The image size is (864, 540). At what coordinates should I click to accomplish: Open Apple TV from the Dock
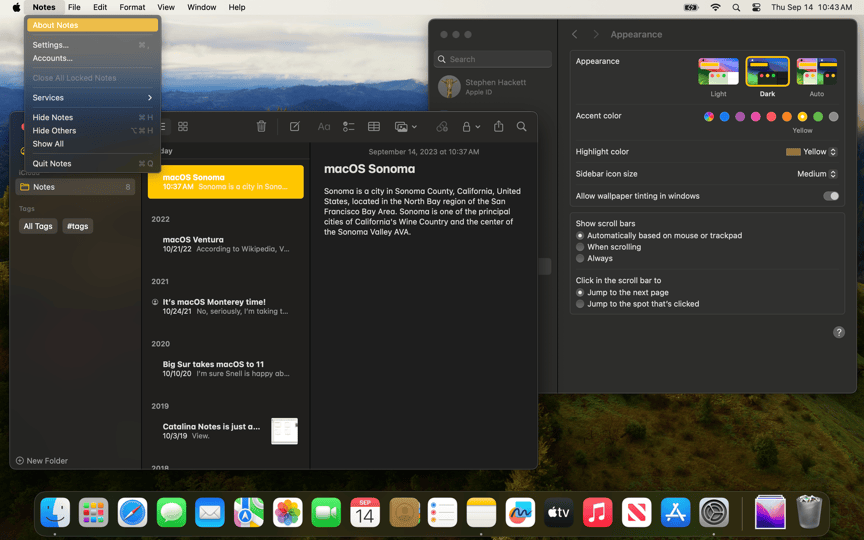(x=559, y=512)
